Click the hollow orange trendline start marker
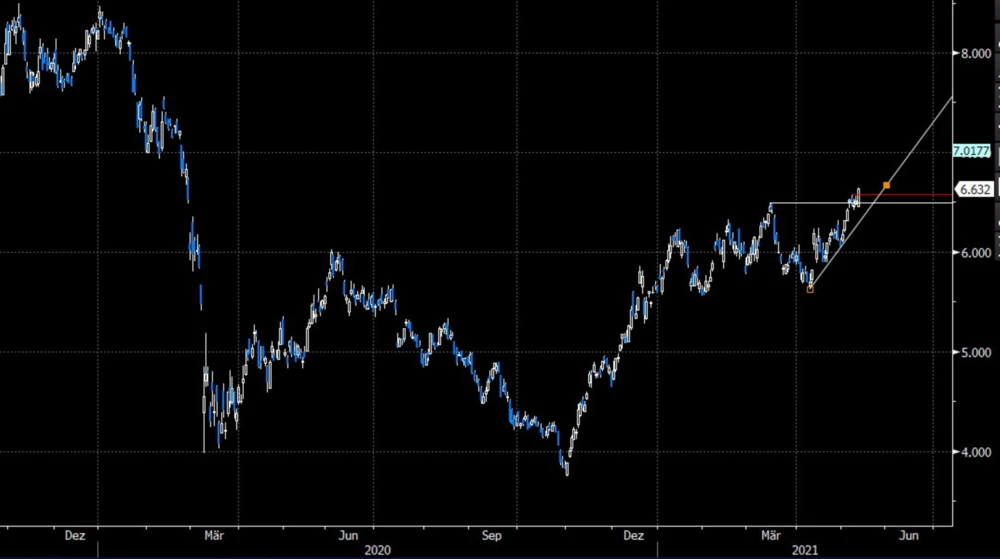The image size is (1000, 559). pyautogui.click(x=810, y=289)
